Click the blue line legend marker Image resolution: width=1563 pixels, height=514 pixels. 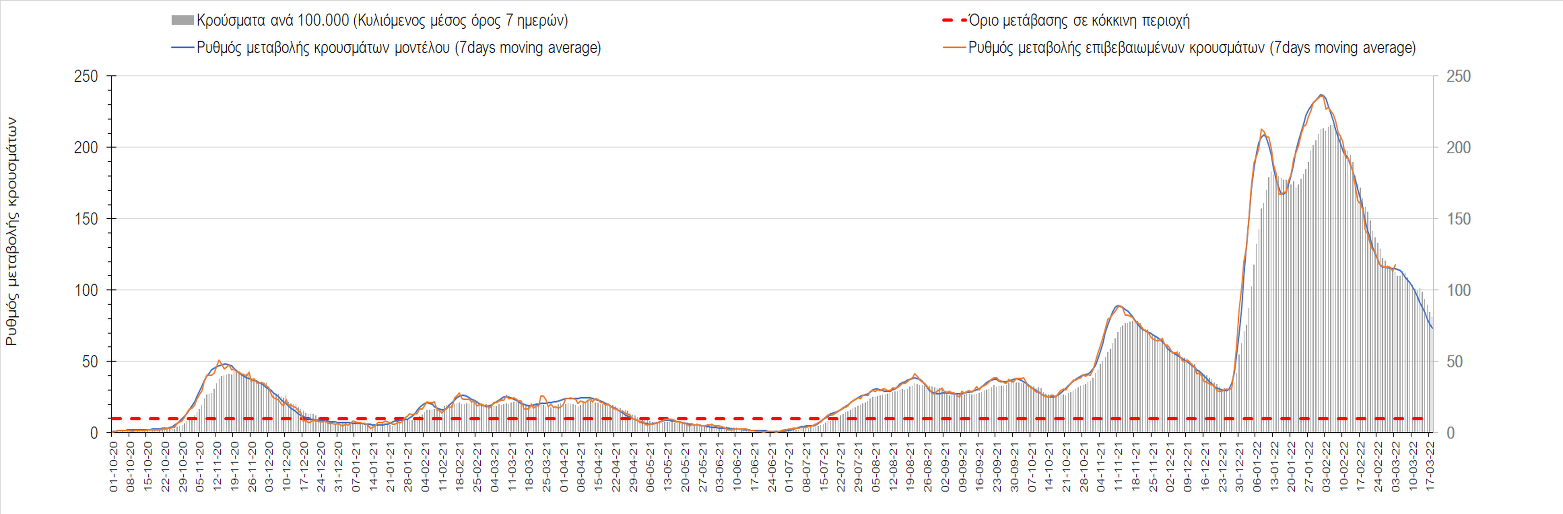[183, 48]
